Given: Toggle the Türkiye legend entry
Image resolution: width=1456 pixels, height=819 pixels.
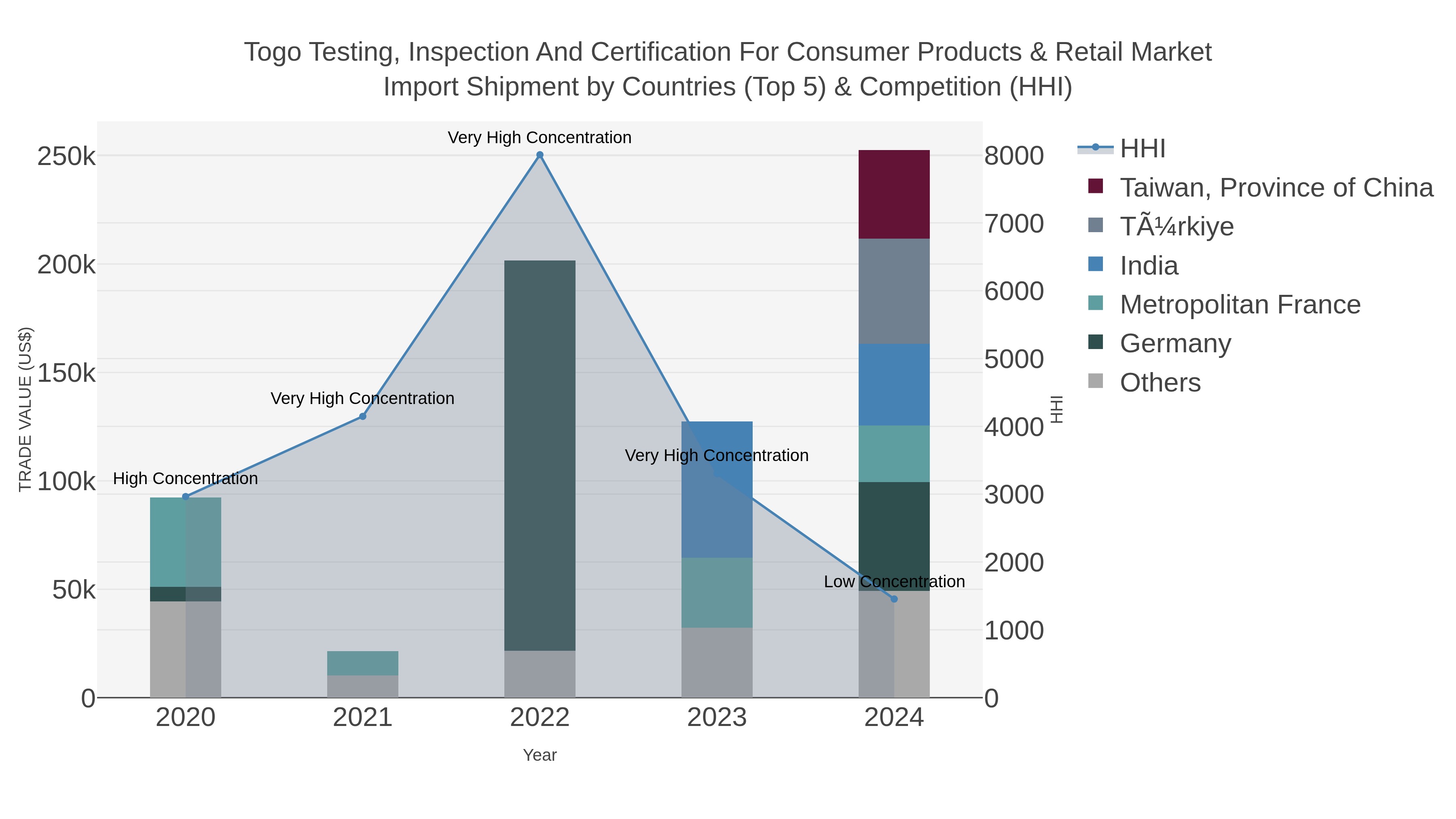Looking at the screenshot, I should coord(1160,226).
